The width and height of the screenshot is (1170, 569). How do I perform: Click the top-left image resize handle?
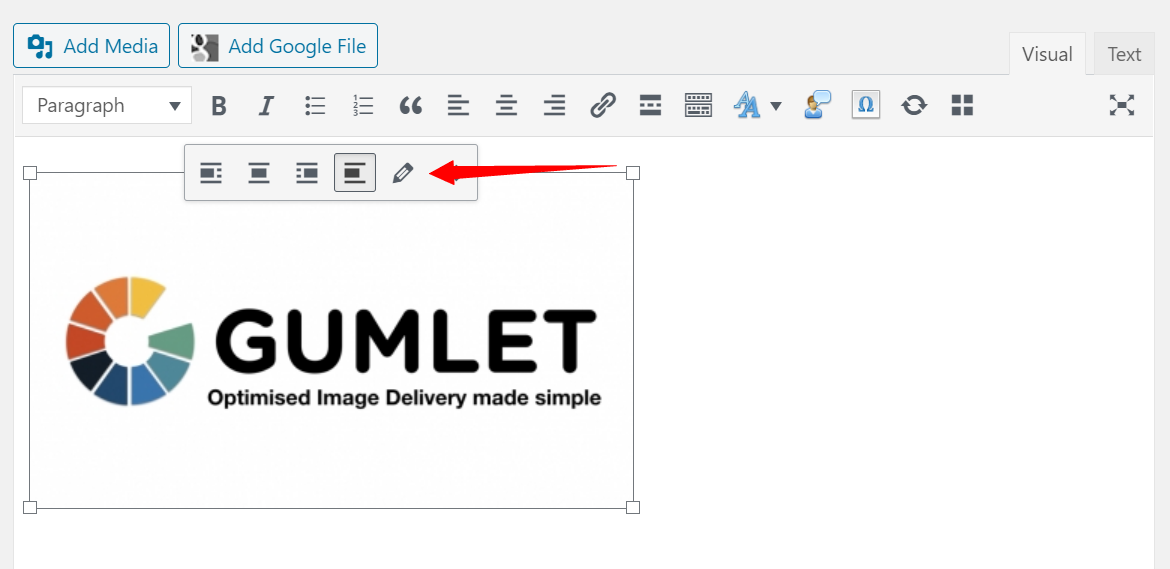(30, 173)
